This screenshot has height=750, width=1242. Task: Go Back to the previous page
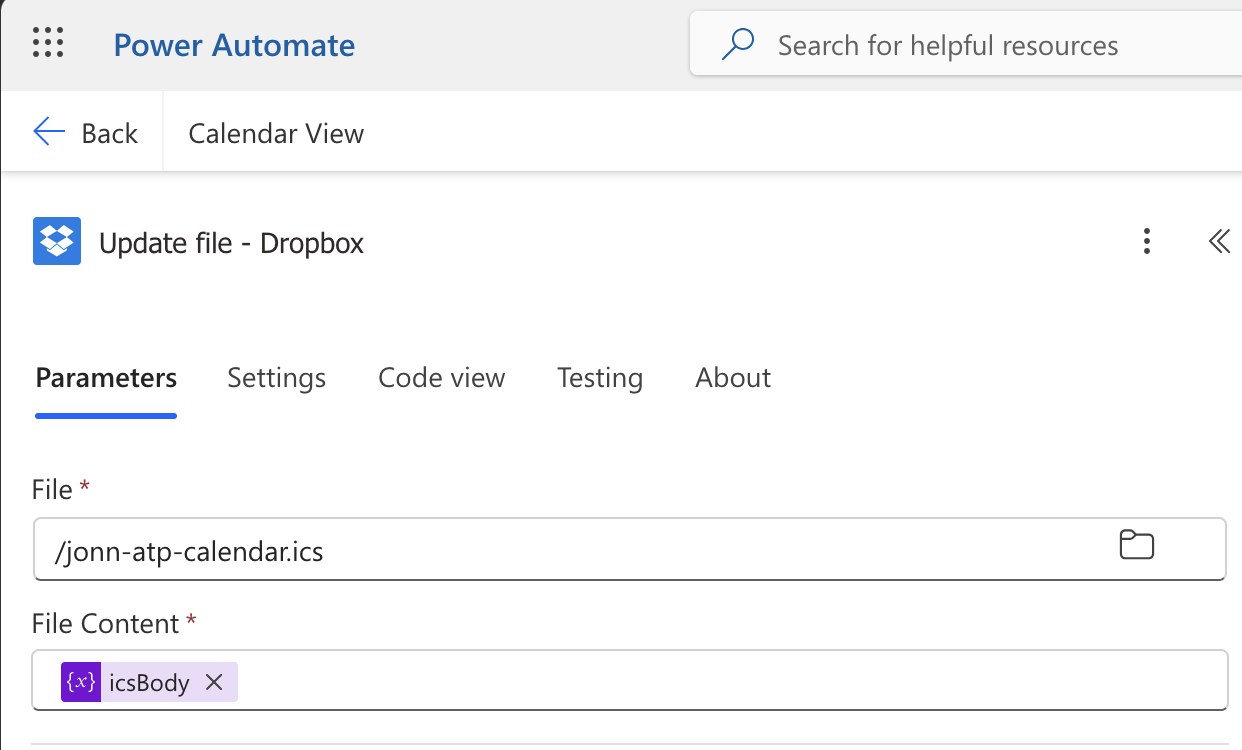85,133
